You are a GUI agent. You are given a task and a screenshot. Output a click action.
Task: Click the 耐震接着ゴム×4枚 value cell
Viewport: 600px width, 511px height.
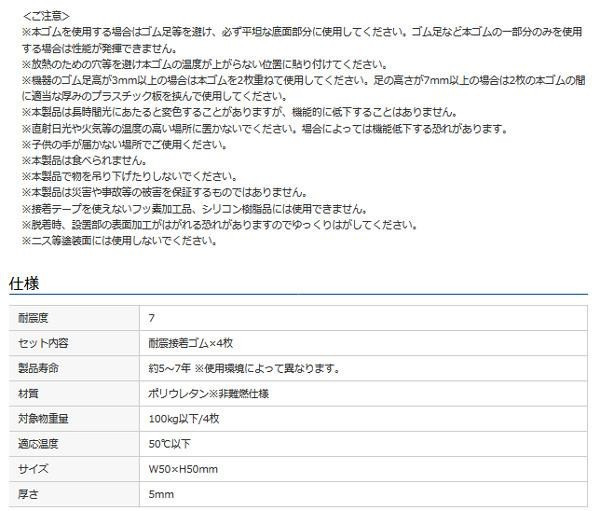[190, 343]
